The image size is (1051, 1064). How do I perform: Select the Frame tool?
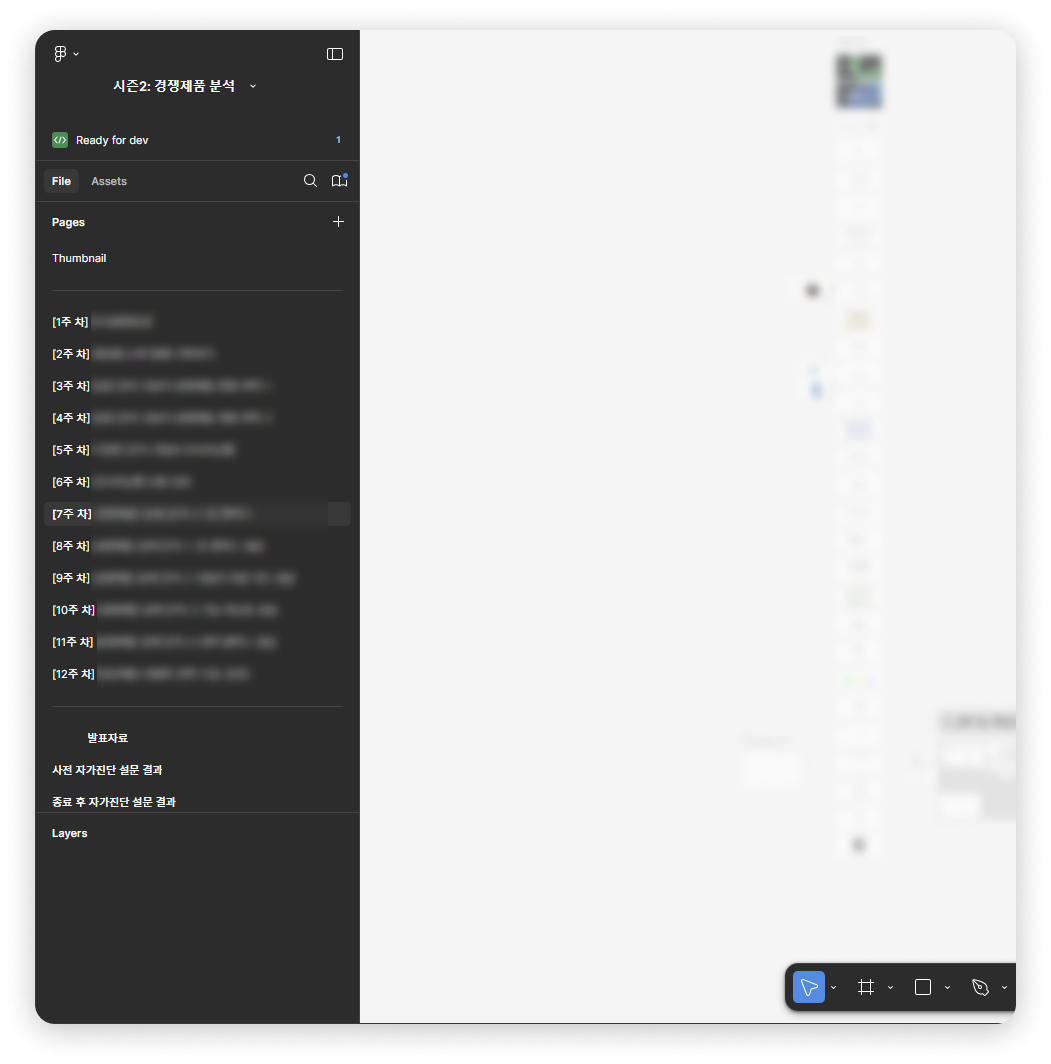[x=866, y=987]
